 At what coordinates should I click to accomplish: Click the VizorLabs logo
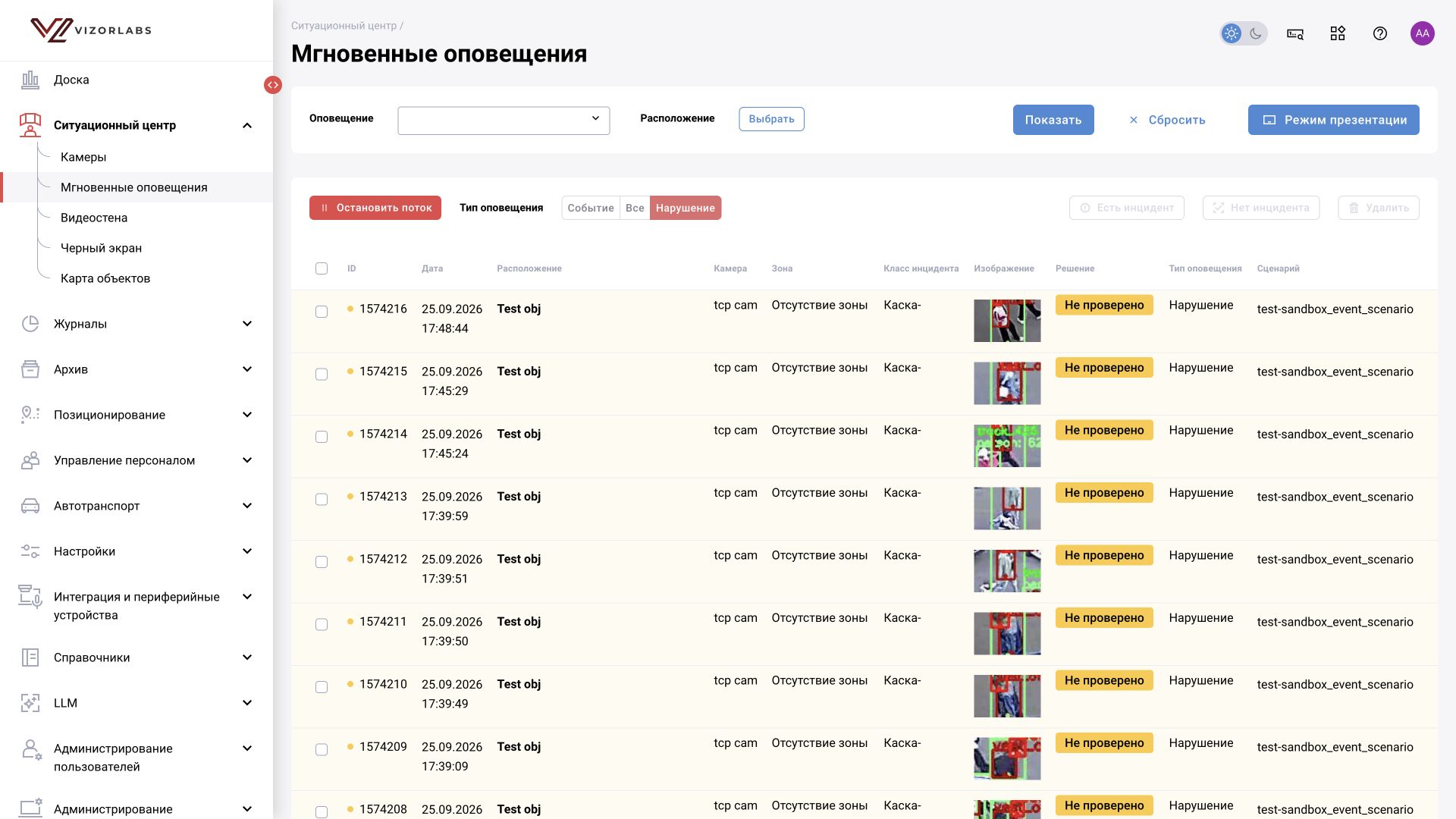[91, 30]
